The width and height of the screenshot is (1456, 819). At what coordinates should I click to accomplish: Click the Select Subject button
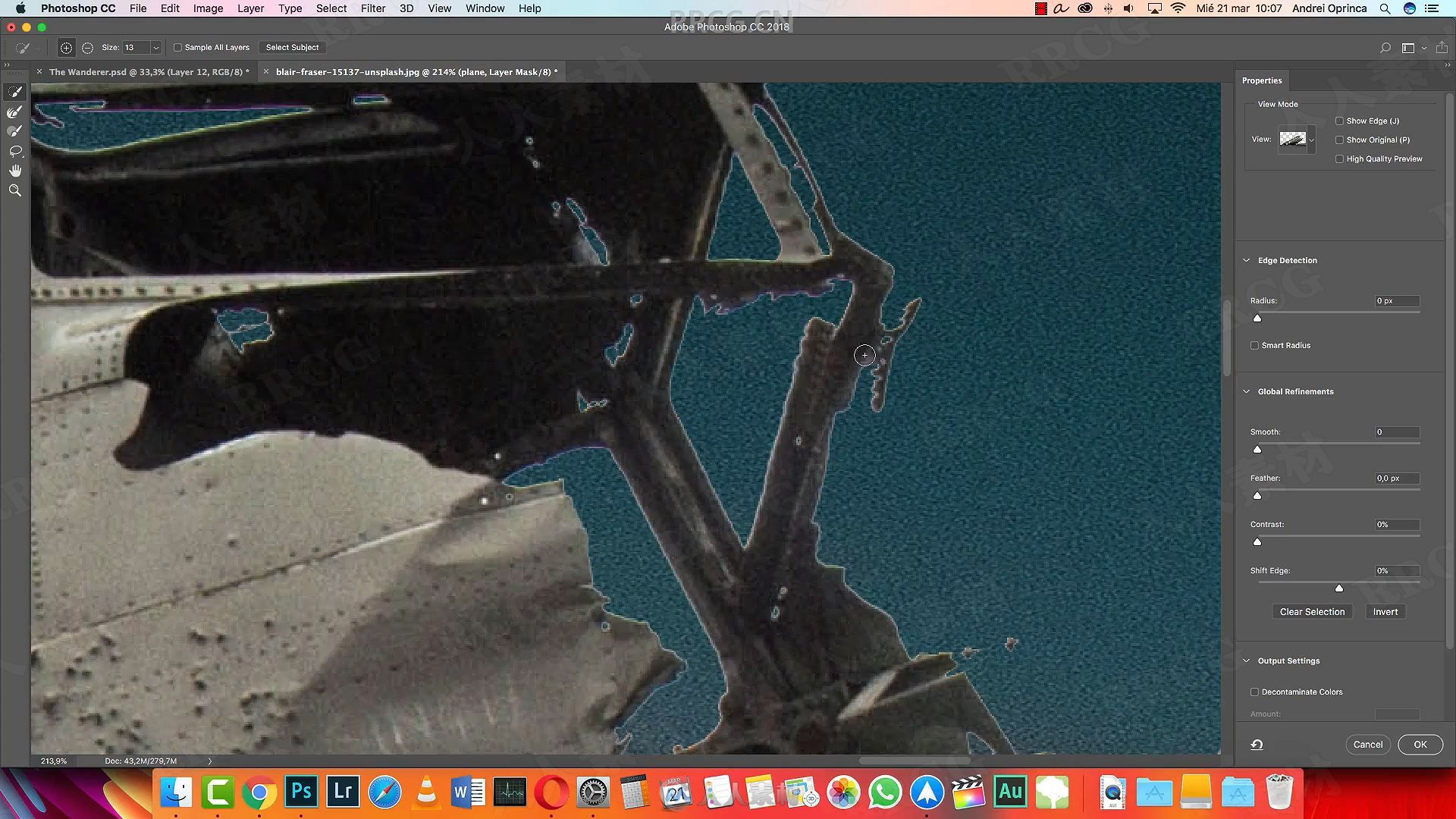(291, 47)
